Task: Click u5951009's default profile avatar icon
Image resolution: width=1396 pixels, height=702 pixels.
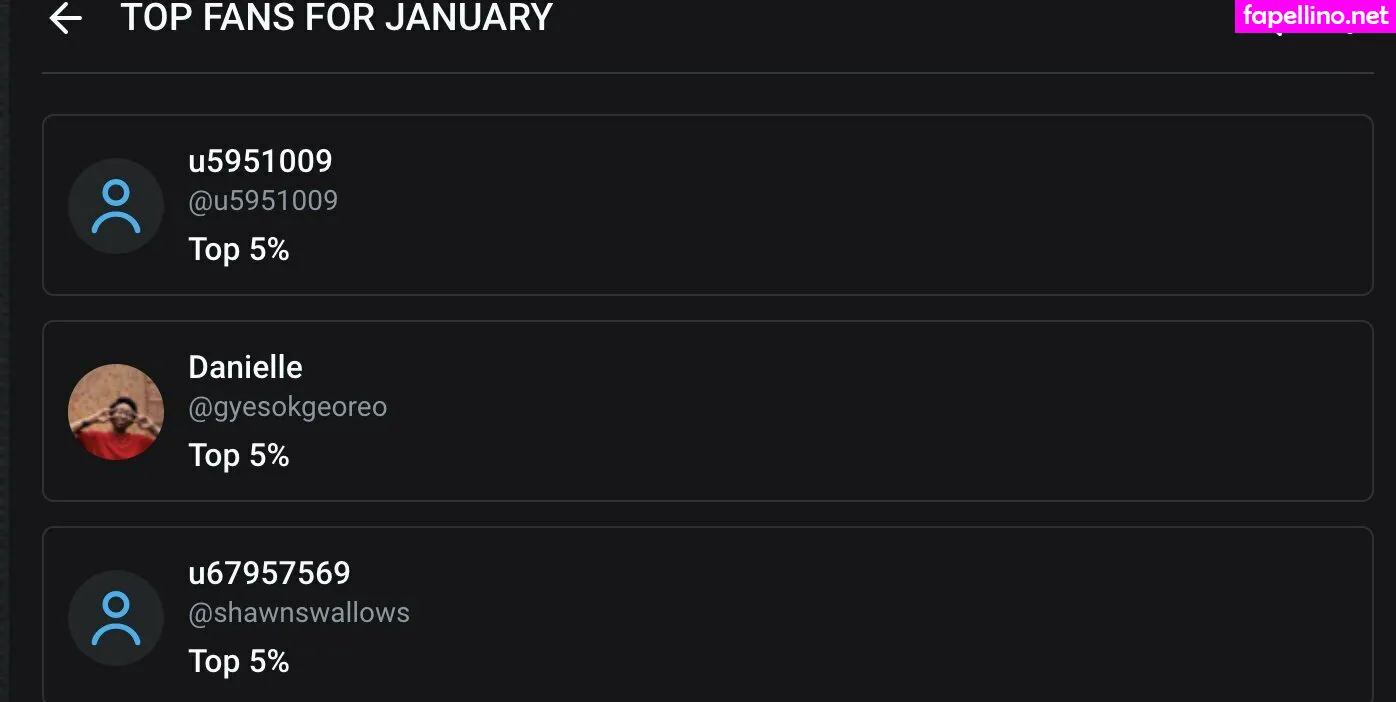Action: pyautogui.click(x=116, y=206)
